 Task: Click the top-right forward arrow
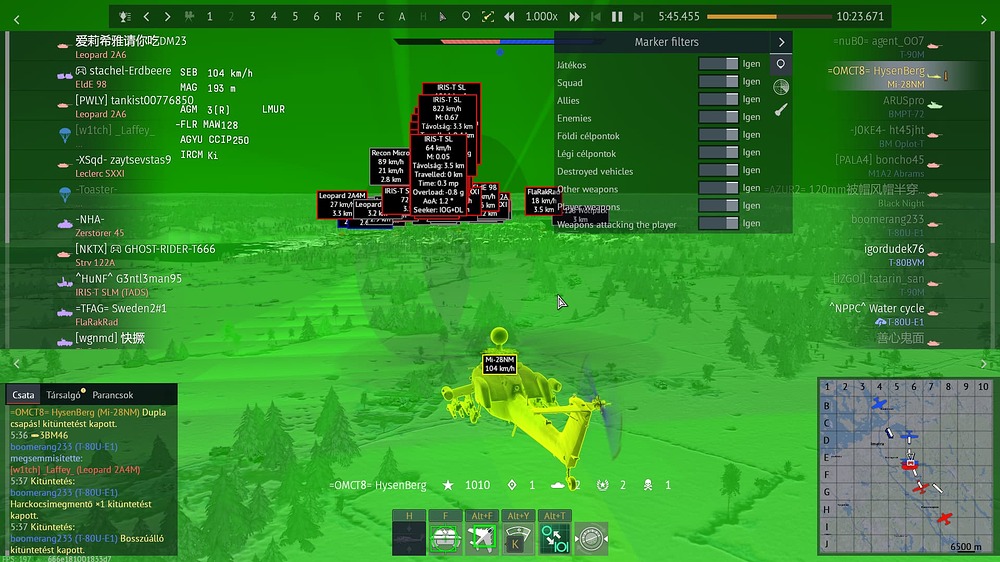click(983, 20)
